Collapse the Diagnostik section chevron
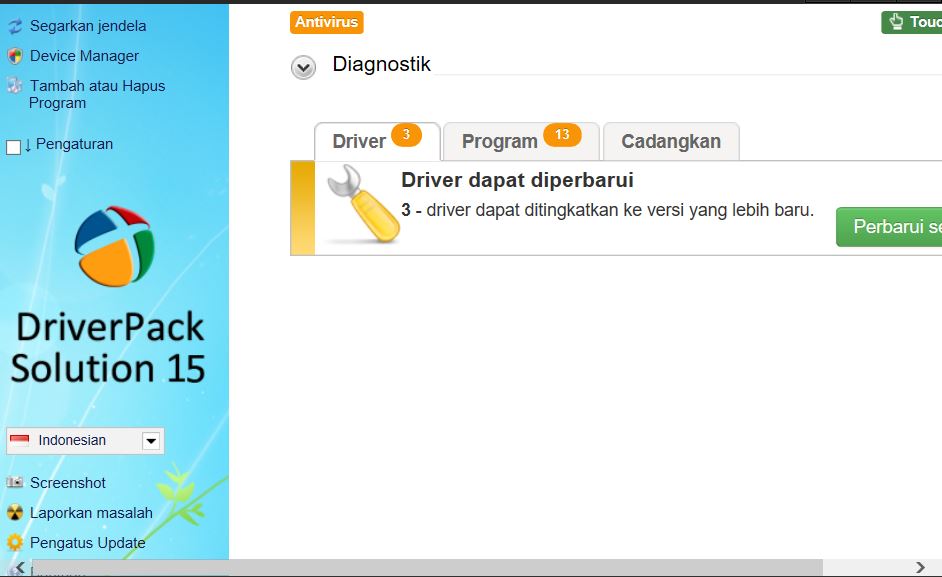The width and height of the screenshot is (942, 577). pos(303,68)
